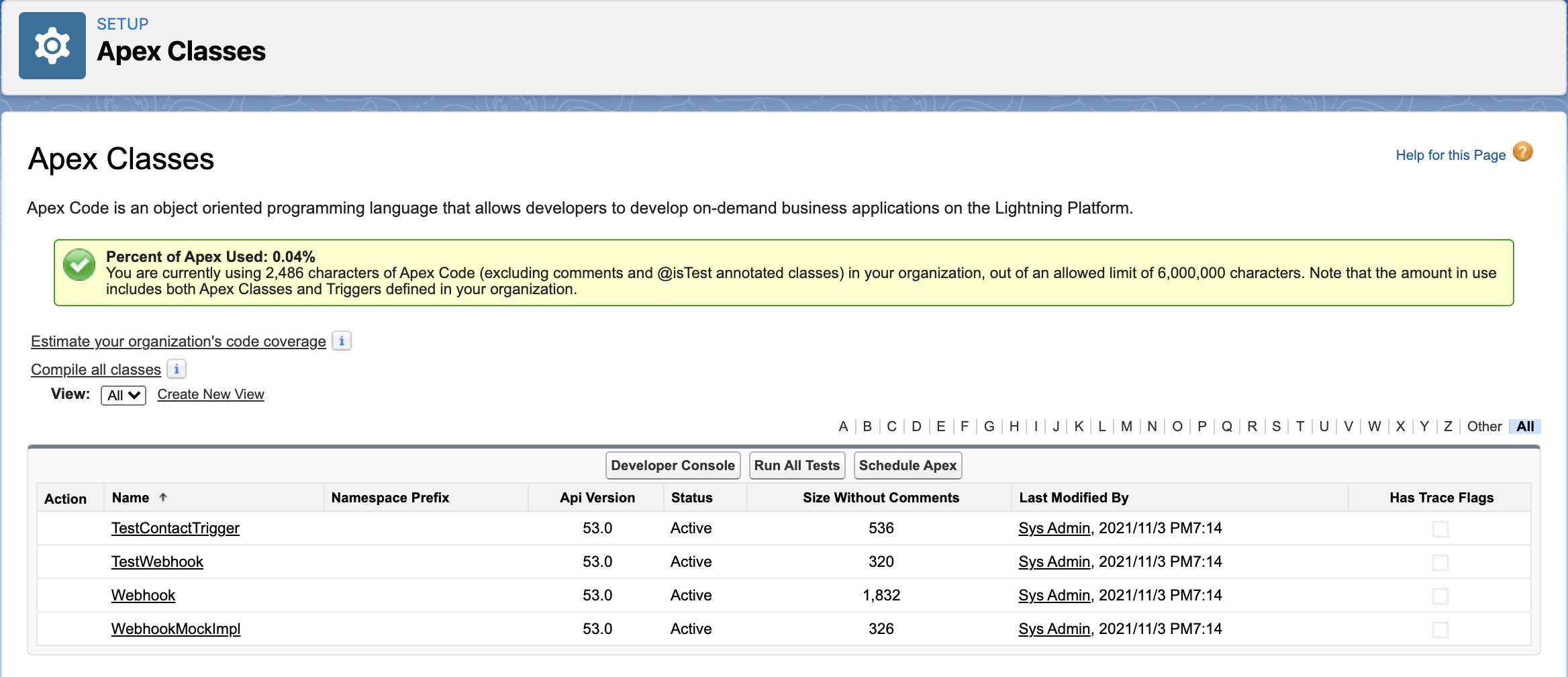Click the Compile all classes link

pos(96,369)
